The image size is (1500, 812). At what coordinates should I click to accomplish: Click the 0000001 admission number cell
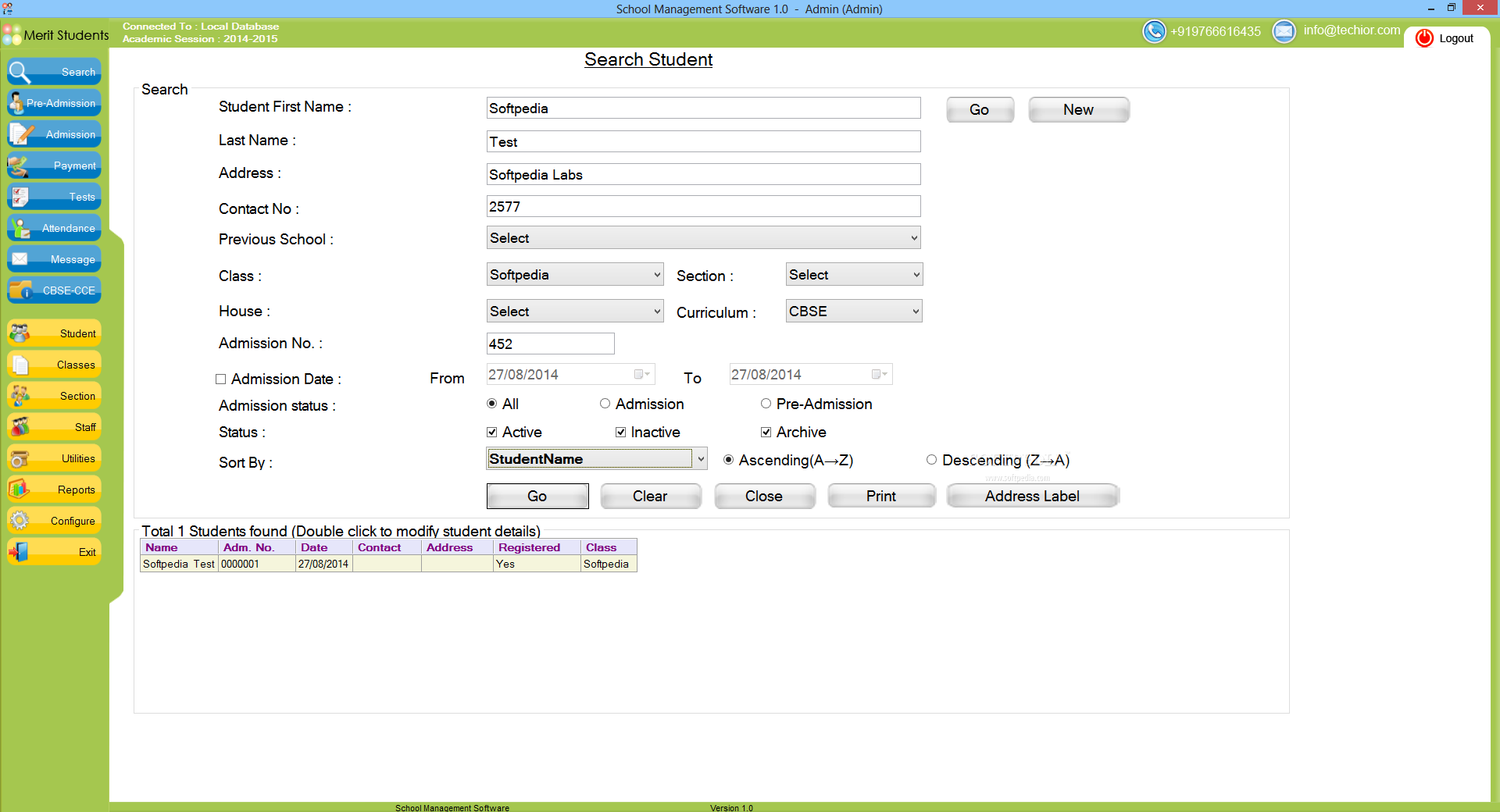[256, 564]
